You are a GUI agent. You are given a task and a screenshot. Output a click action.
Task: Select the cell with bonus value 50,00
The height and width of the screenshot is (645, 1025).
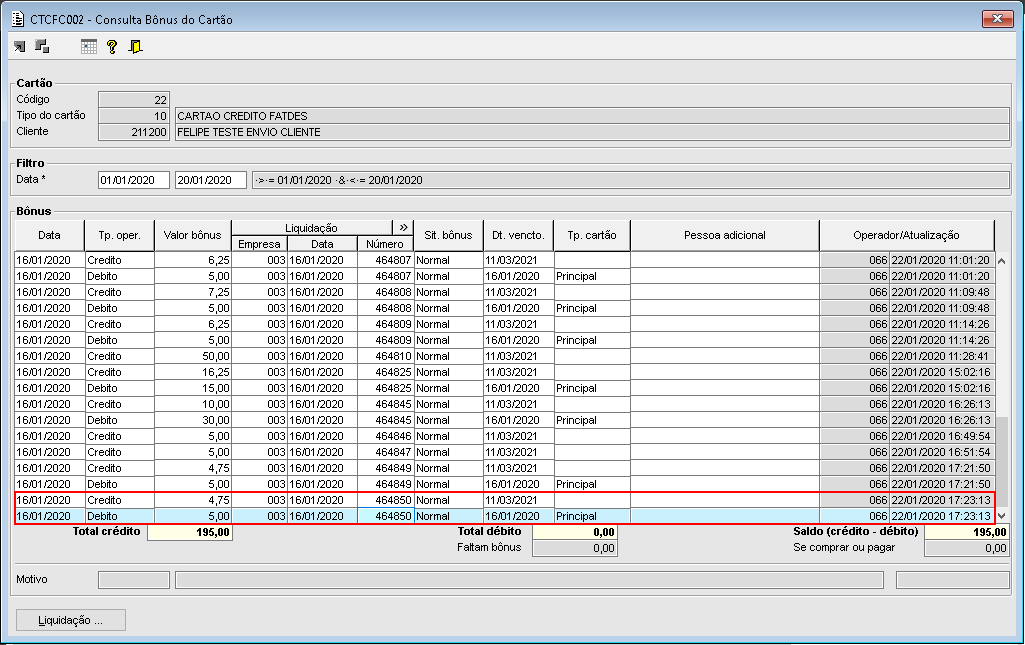pyautogui.click(x=193, y=356)
